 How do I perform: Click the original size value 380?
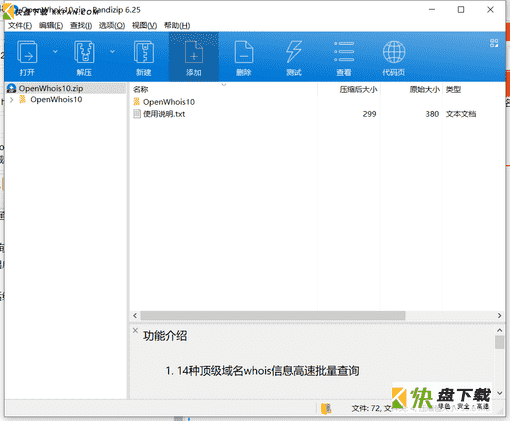[x=432, y=114]
